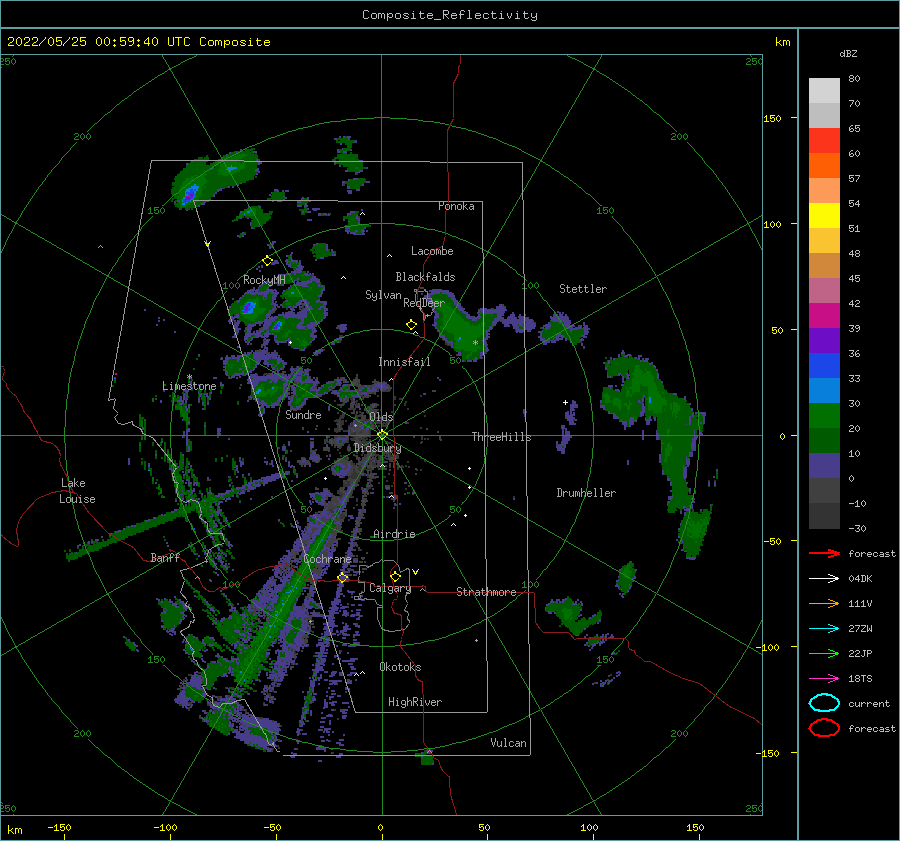Screen dimensions: 900x841
Task: Click the orange 111V arrow icon
Action: coord(824,603)
